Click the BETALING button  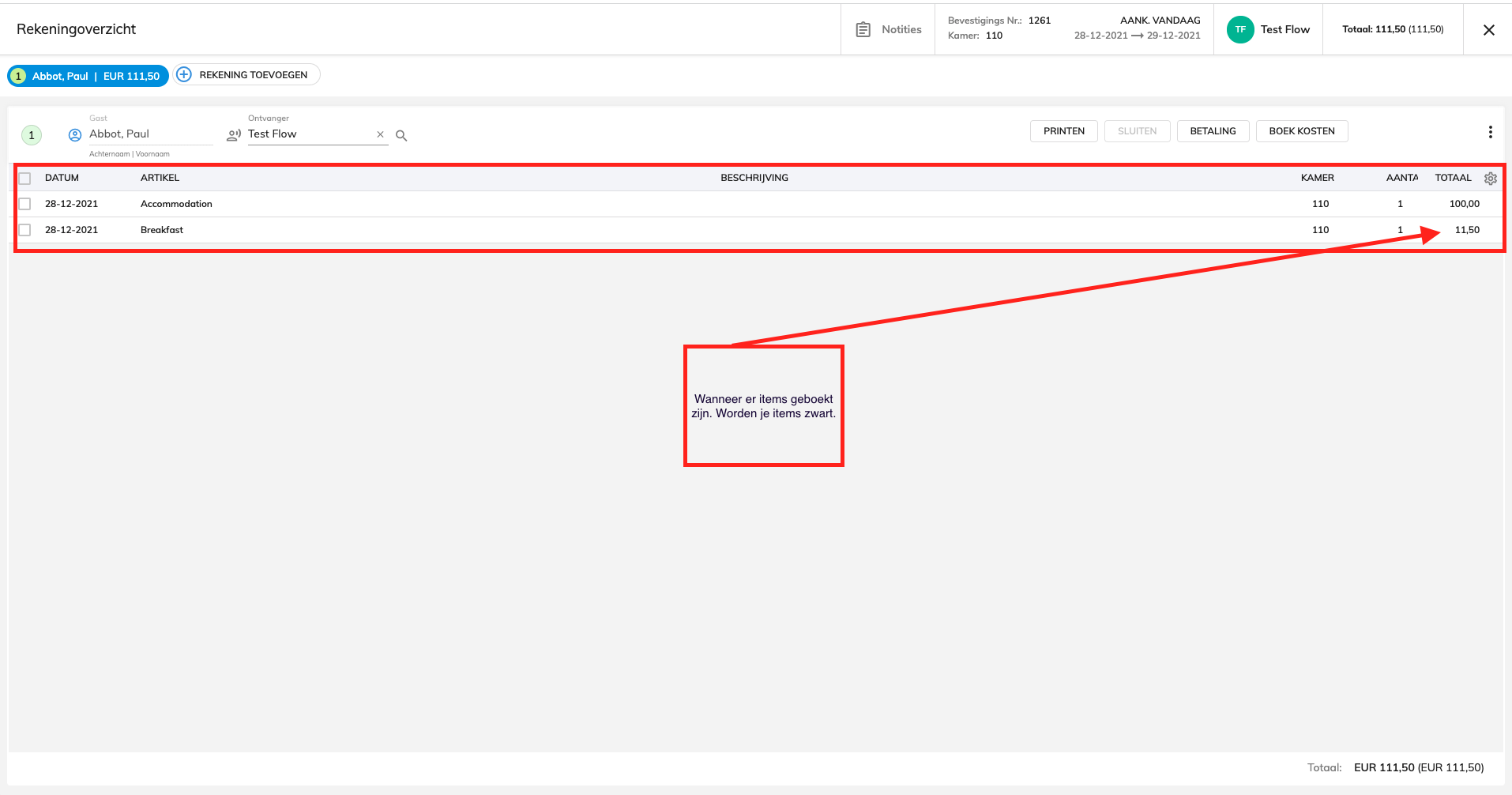pos(1213,131)
